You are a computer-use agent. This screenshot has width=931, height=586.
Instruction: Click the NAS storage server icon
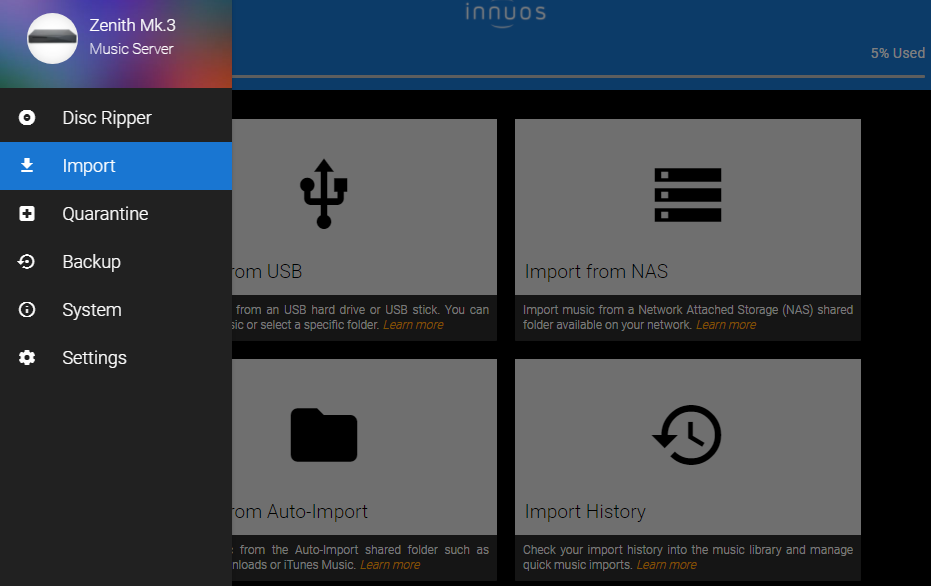[x=688, y=195]
